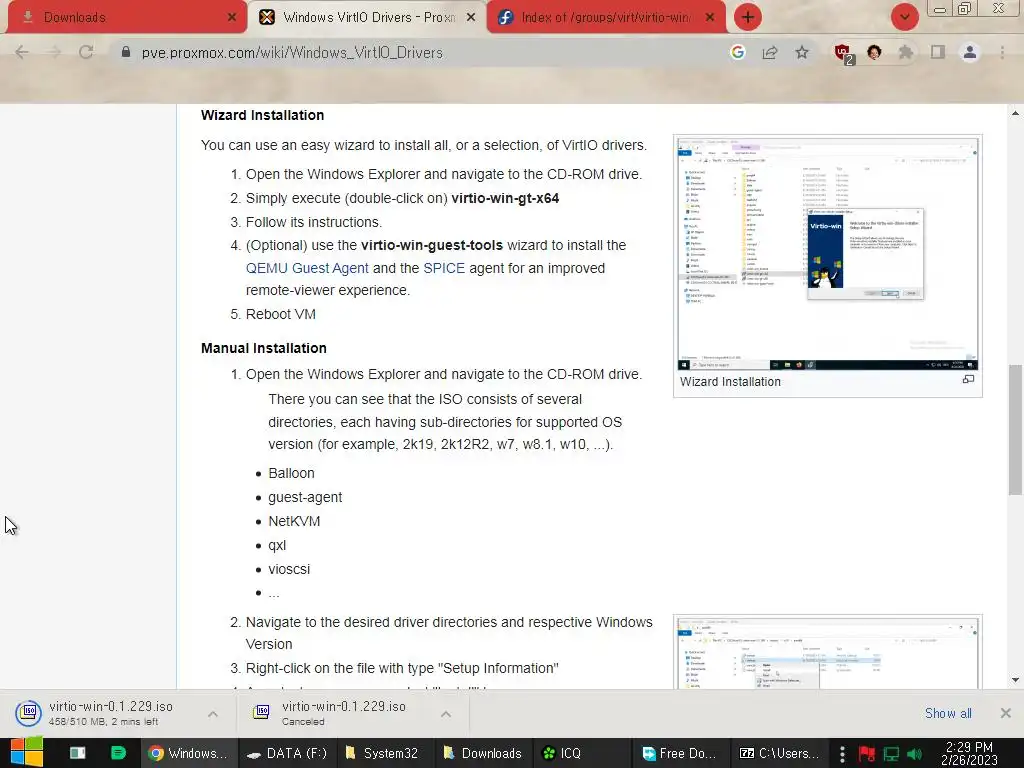The width and height of the screenshot is (1024, 768).
Task: Click the bold text virtio-win-gt-x64
Action: point(505,199)
